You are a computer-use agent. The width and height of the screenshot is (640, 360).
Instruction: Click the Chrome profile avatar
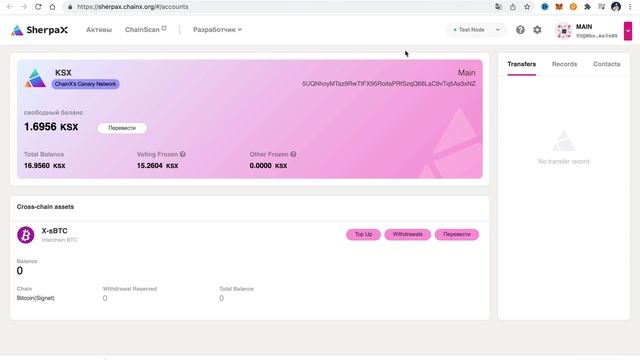click(616, 7)
